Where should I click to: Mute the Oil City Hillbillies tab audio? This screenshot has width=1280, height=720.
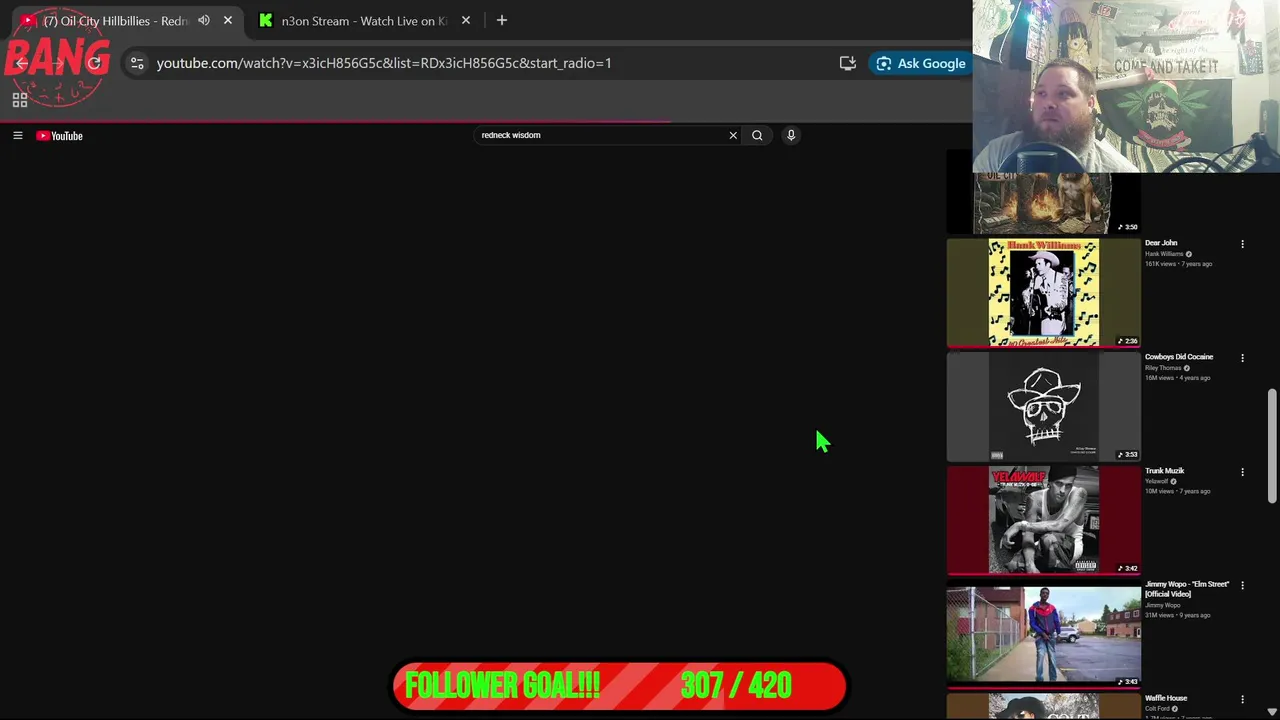pyautogui.click(x=204, y=20)
